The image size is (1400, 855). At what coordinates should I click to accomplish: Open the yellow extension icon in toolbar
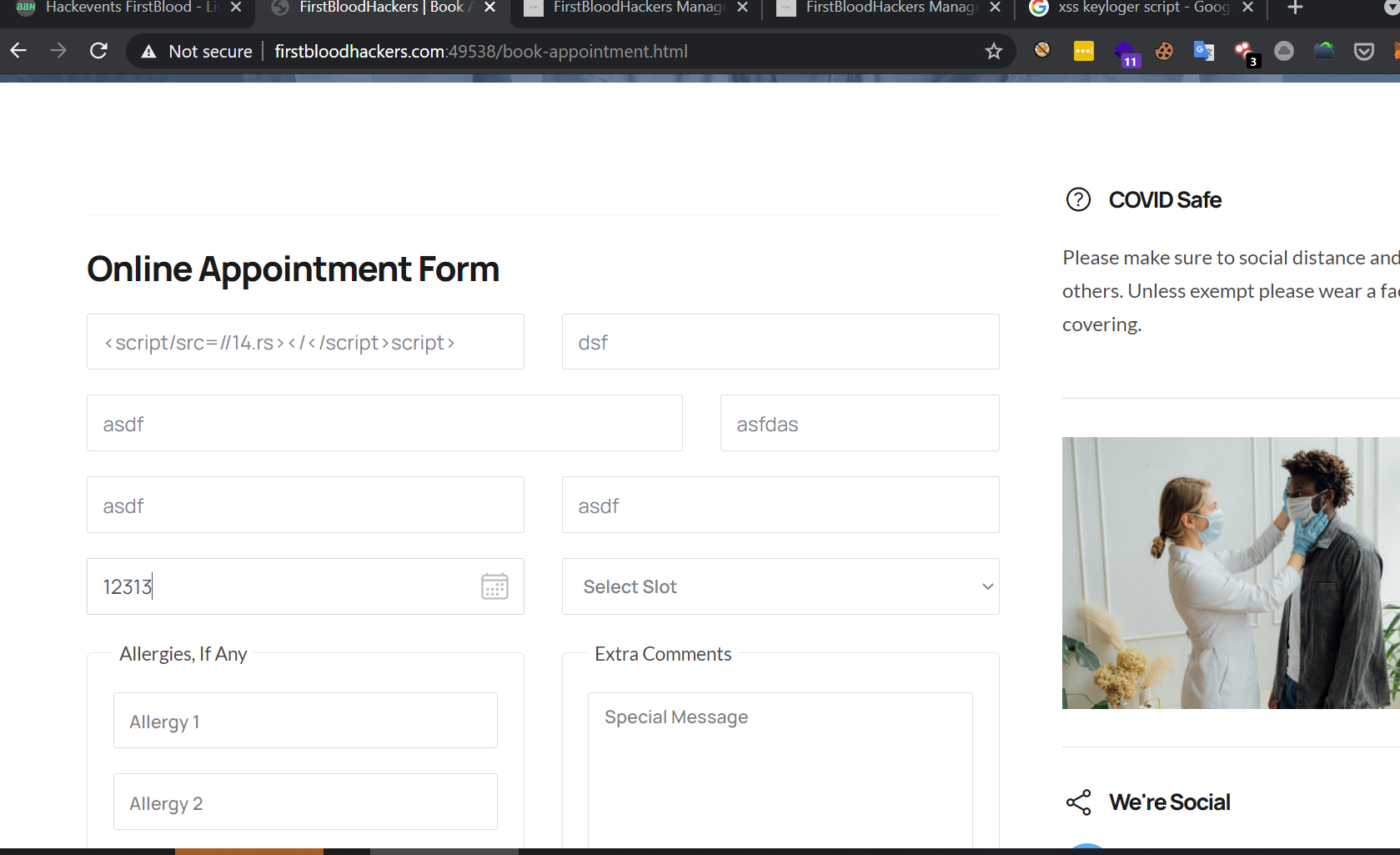point(1083,51)
